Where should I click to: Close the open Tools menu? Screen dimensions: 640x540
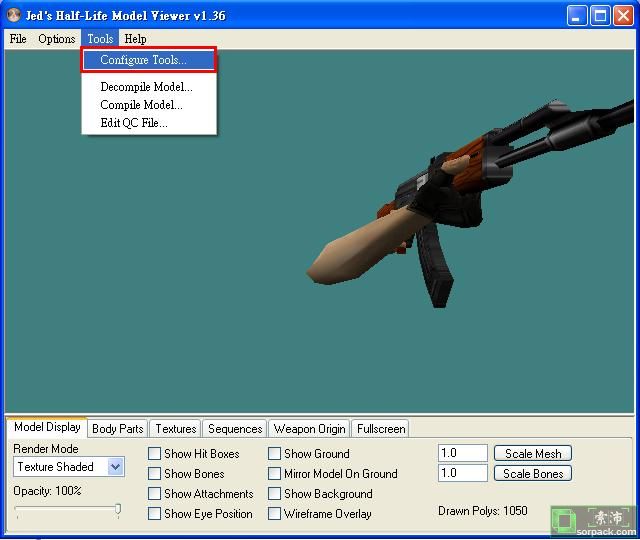[x=100, y=39]
